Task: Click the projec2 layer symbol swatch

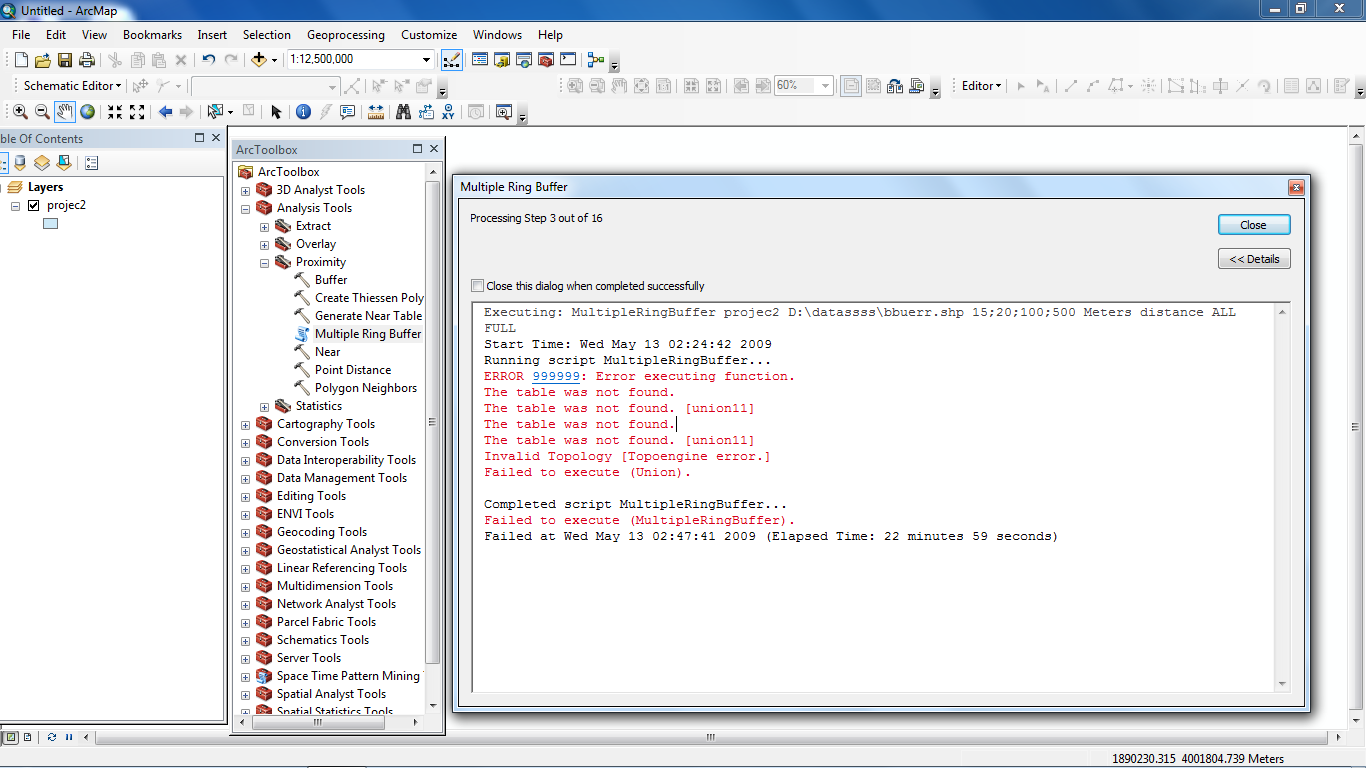Action: (x=51, y=224)
